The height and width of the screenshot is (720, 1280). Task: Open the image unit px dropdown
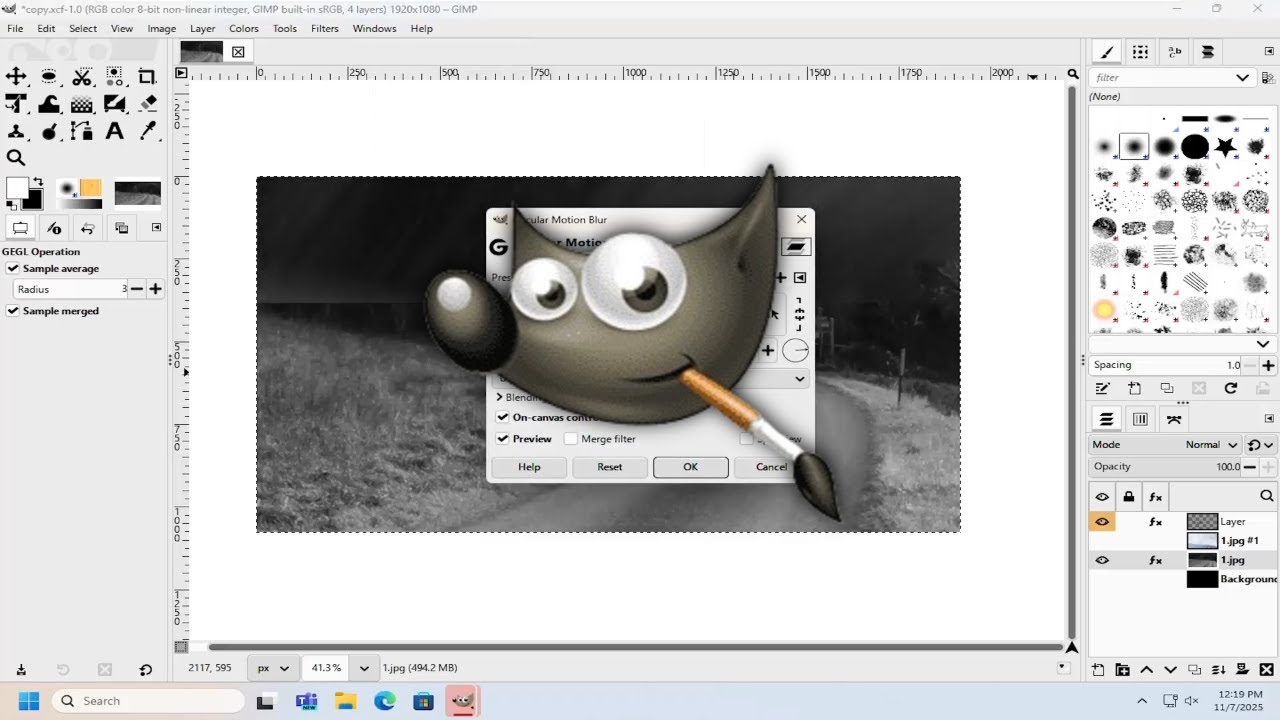click(x=274, y=667)
